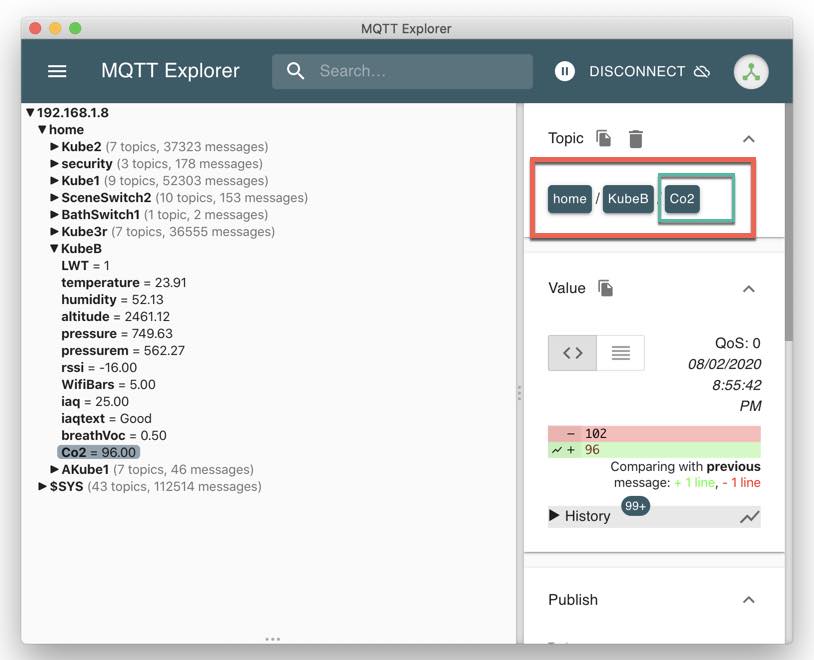
Task: Copy the value to the clipboard
Action: (x=605, y=288)
